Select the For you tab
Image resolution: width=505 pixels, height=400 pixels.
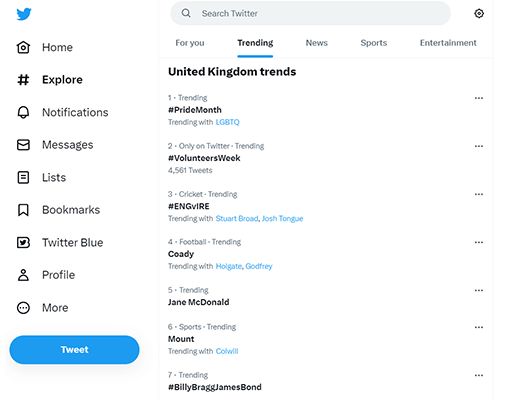190,43
